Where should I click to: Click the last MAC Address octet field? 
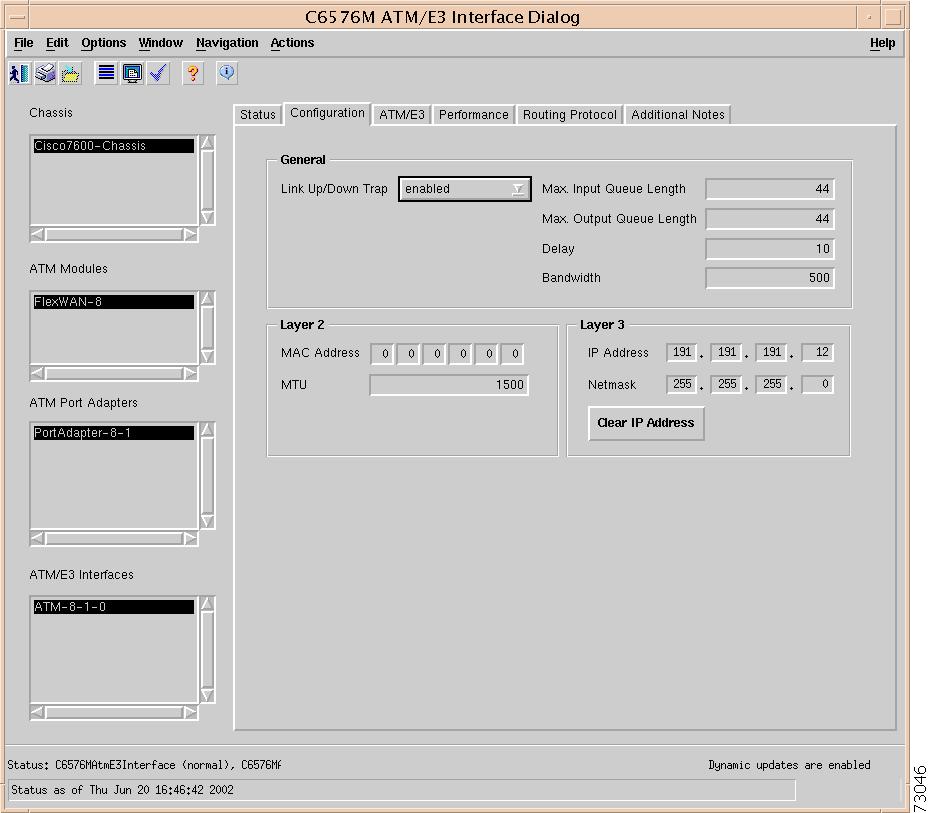point(513,354)
